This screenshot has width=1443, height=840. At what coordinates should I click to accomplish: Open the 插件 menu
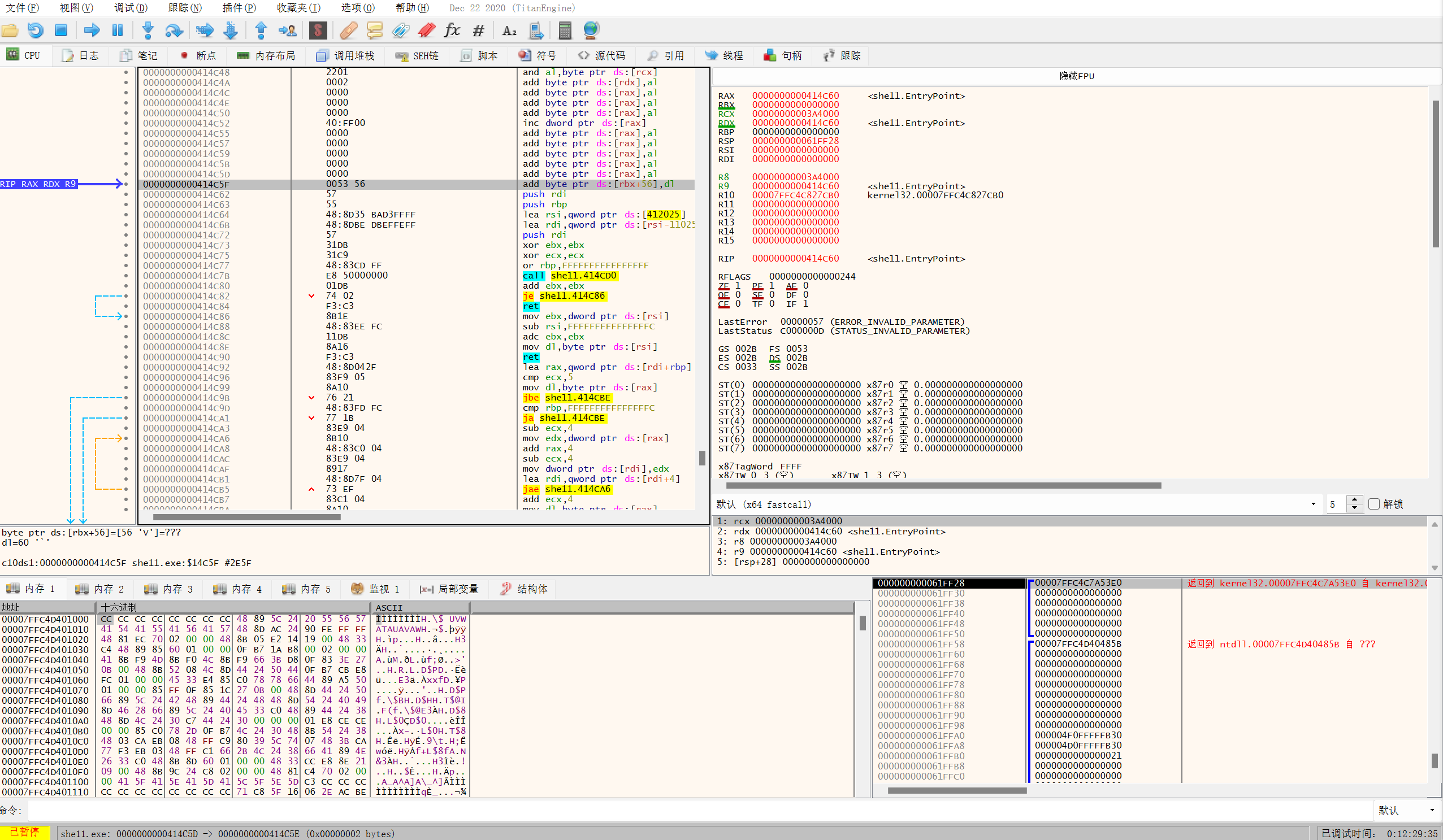239,8
